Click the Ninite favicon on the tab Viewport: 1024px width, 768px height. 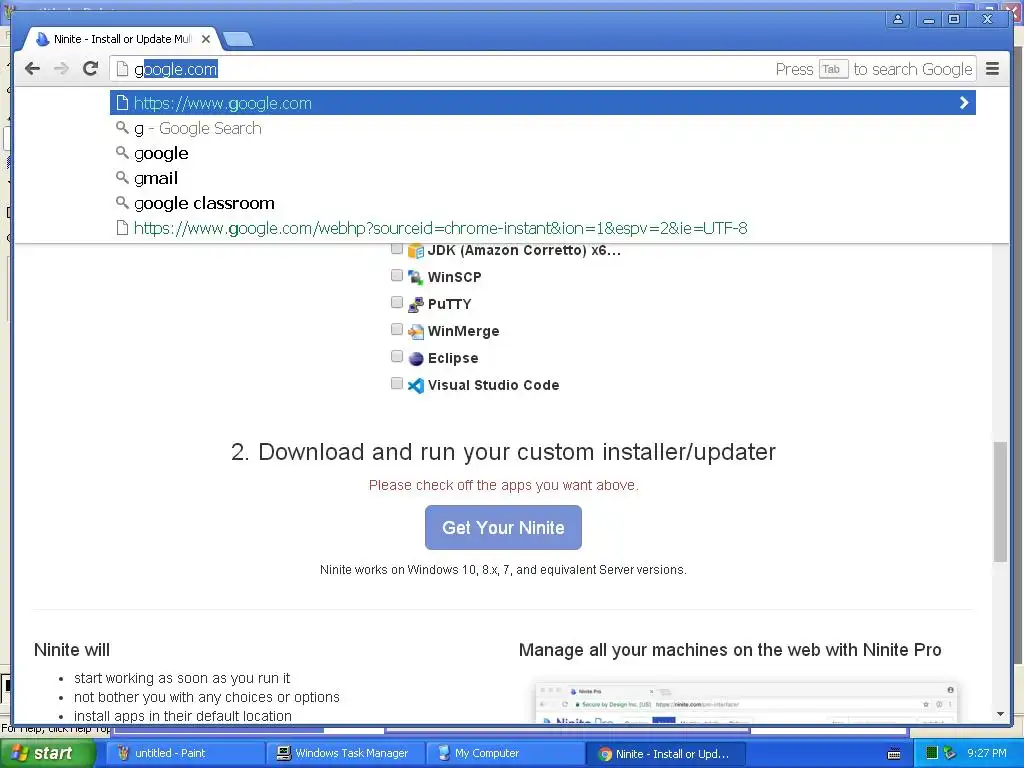point(42,39)
